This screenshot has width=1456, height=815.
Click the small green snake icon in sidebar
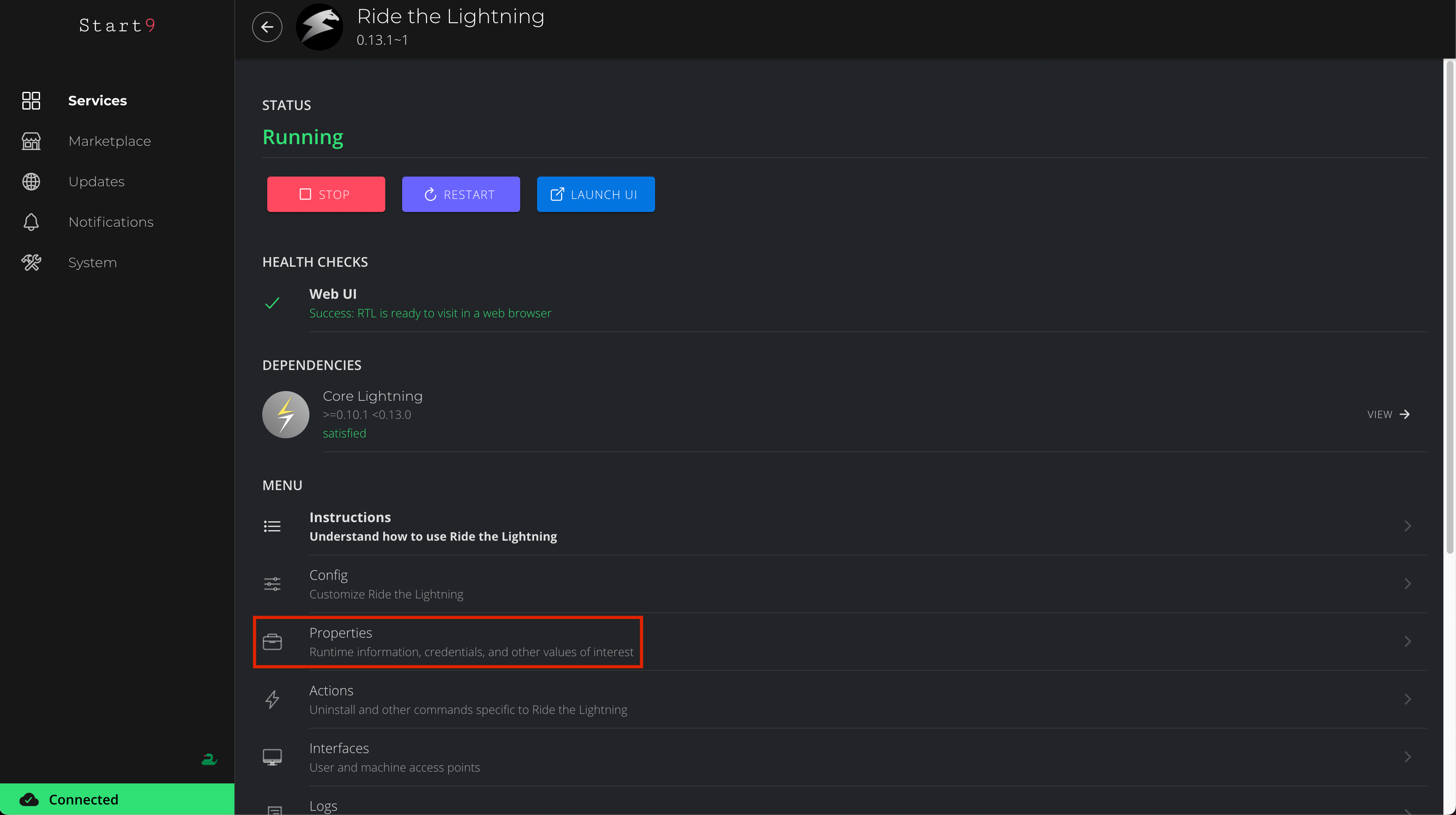pyautogui.click(x=209, y=759)
